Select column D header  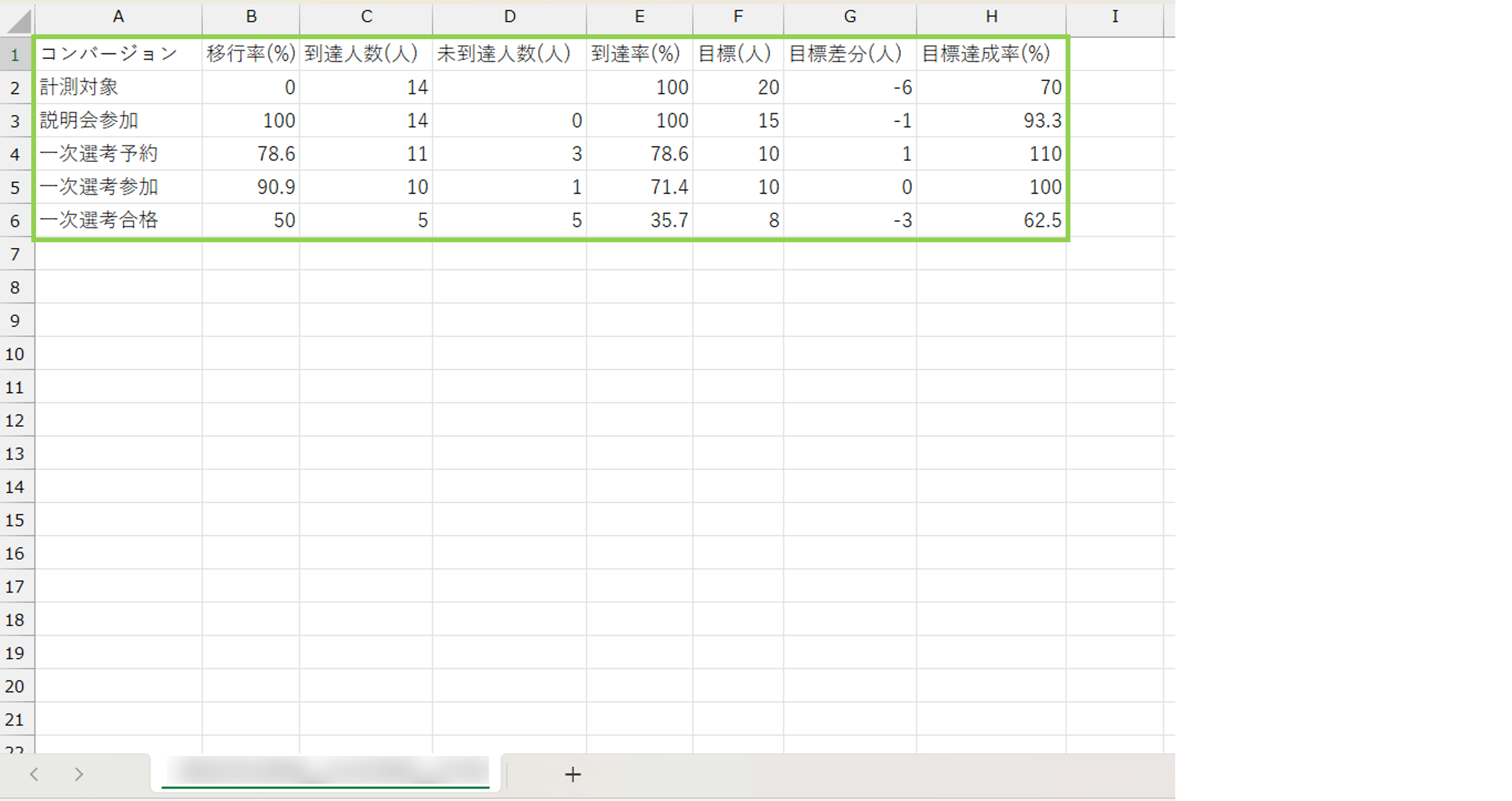pyautogui.click(x=509, y=17)
